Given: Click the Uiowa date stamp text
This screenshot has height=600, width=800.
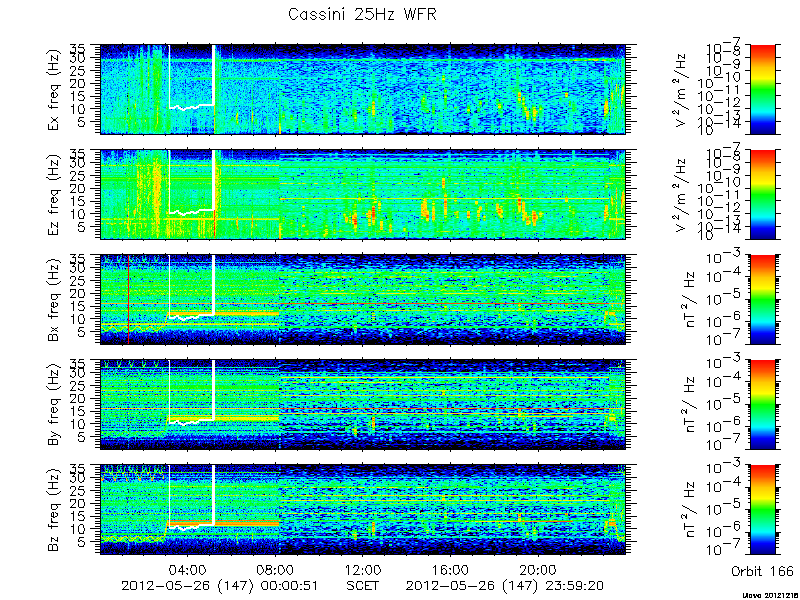Looking at the screenshot, I should point(770,595).
